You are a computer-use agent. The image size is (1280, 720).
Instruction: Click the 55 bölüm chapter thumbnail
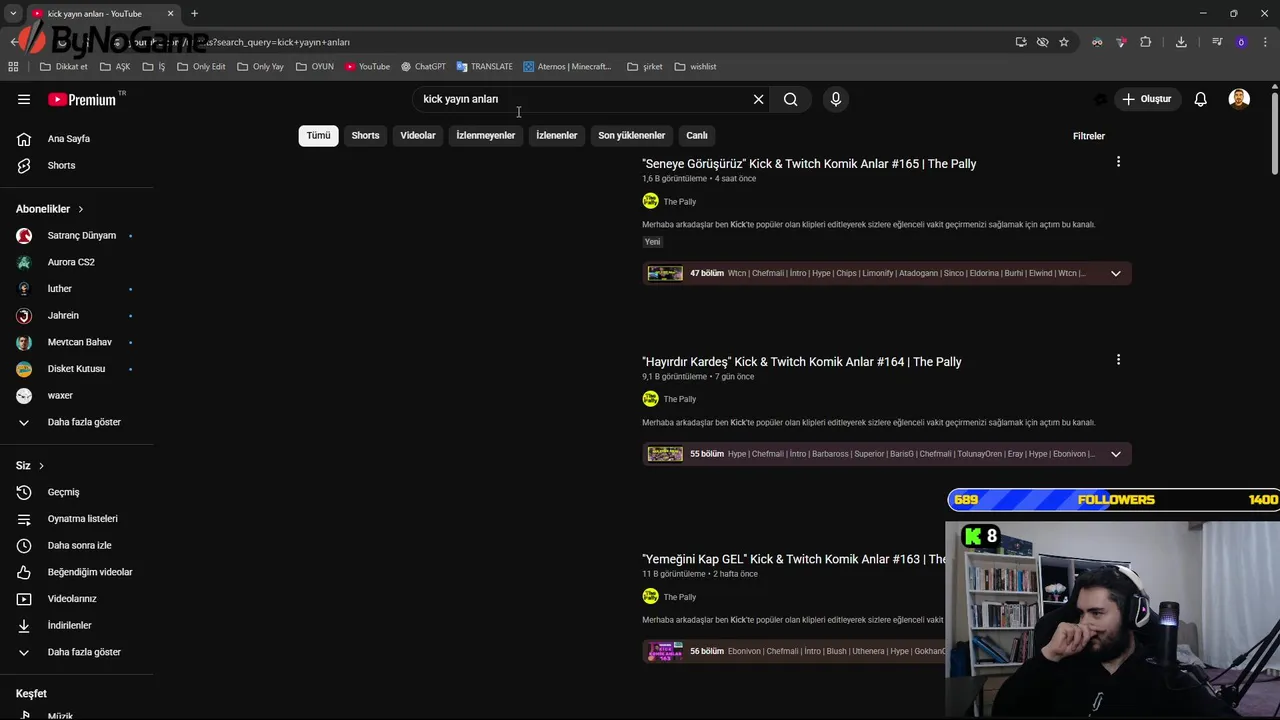pyautogui.click(x=665, y=454)
